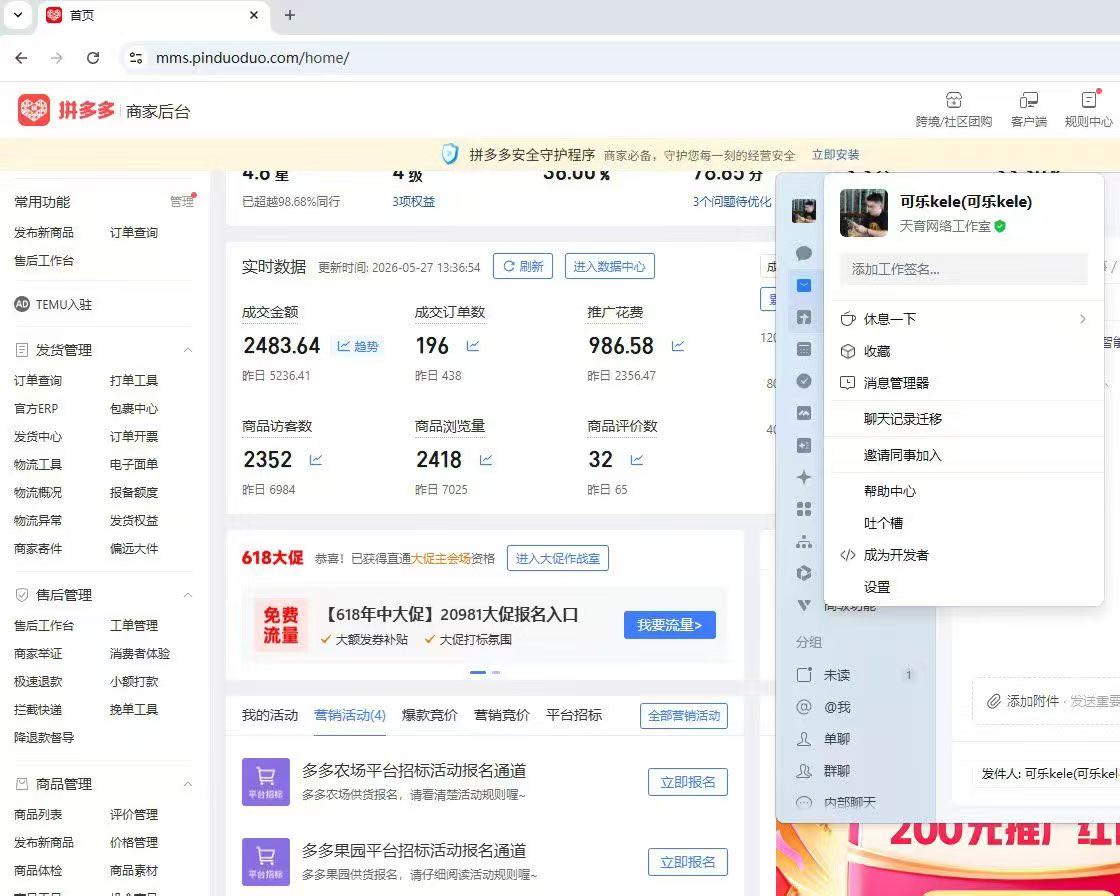Screen dimensions: 1120x896
Task: Click 进入数据中心 button
Action: click(609, 266)
